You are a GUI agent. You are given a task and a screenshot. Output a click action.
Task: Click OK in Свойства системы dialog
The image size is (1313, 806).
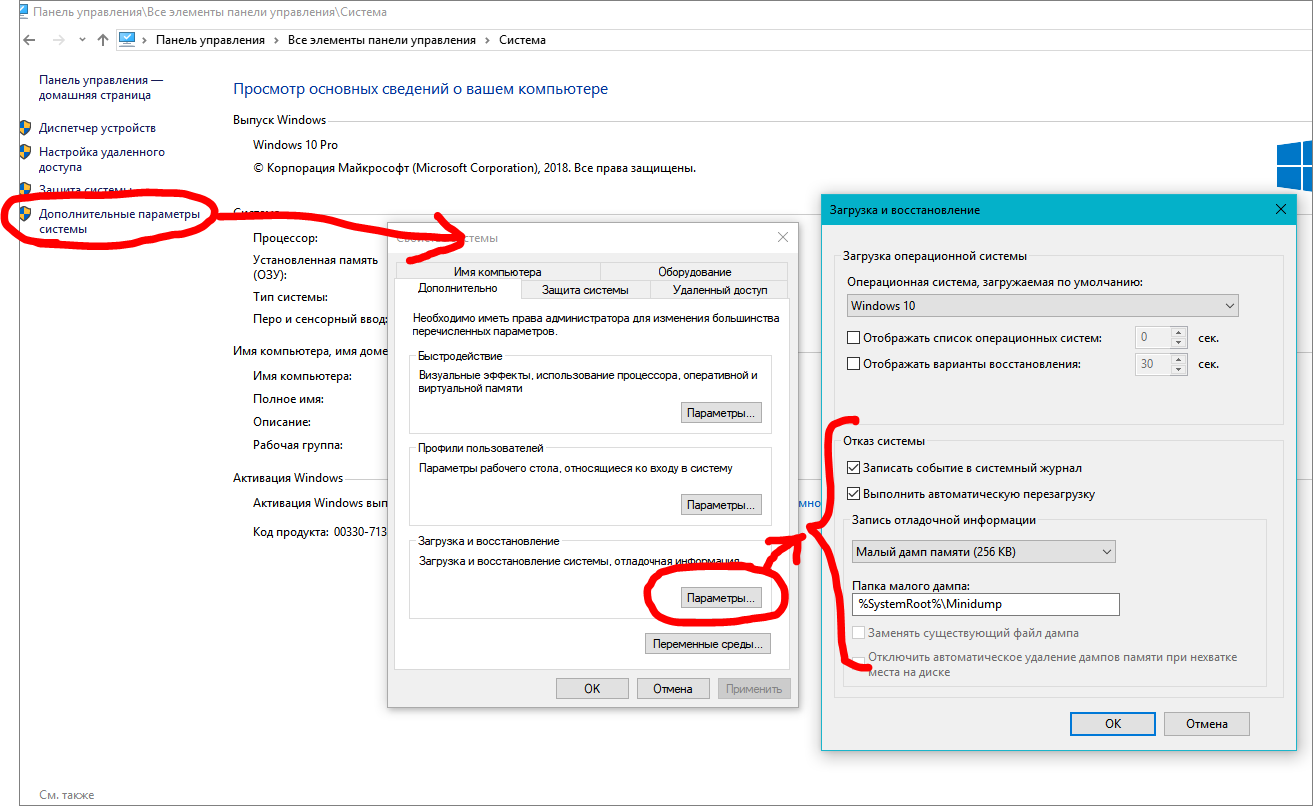(592, 688)
